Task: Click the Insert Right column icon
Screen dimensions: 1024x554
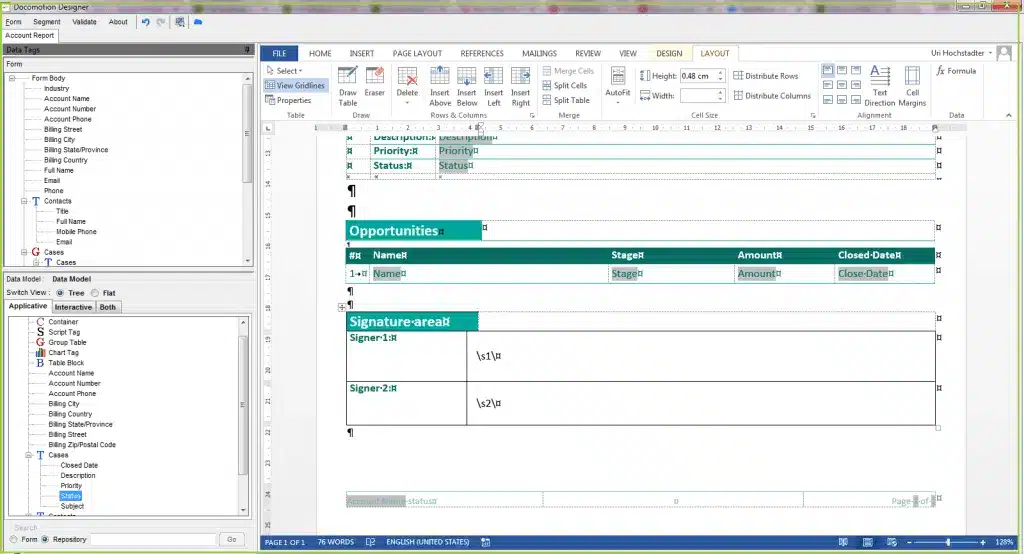Action: pyautogui.click(x=520, y=84)
